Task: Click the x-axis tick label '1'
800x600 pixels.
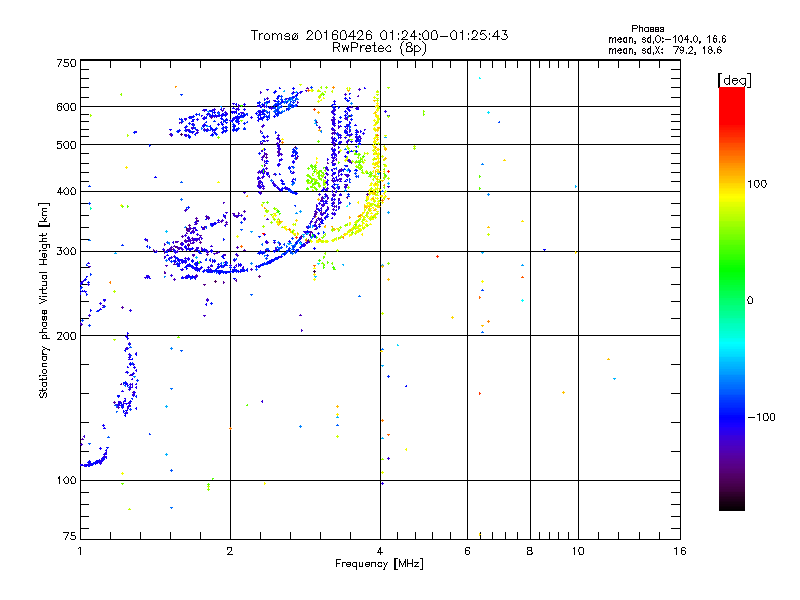Action: pos(80,551)
